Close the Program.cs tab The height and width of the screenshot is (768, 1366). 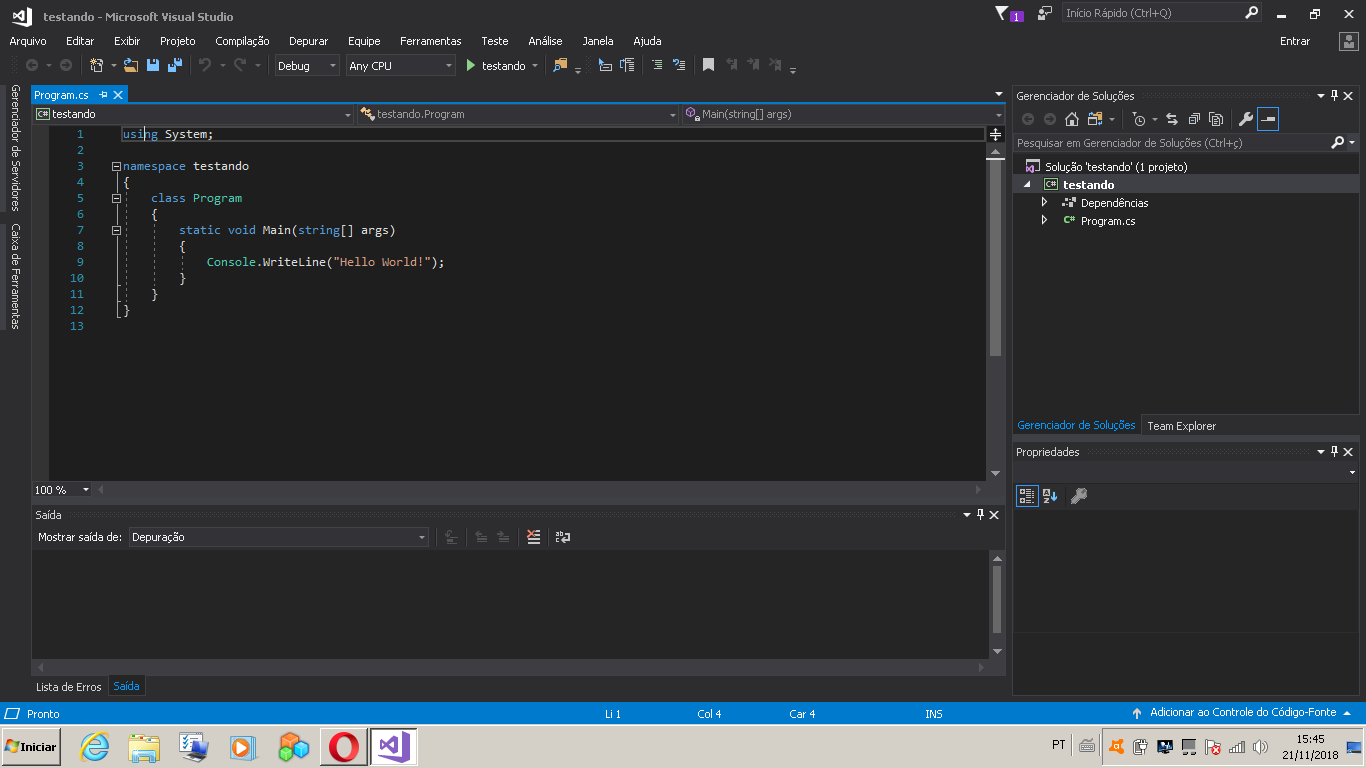(x=118, y=95)
